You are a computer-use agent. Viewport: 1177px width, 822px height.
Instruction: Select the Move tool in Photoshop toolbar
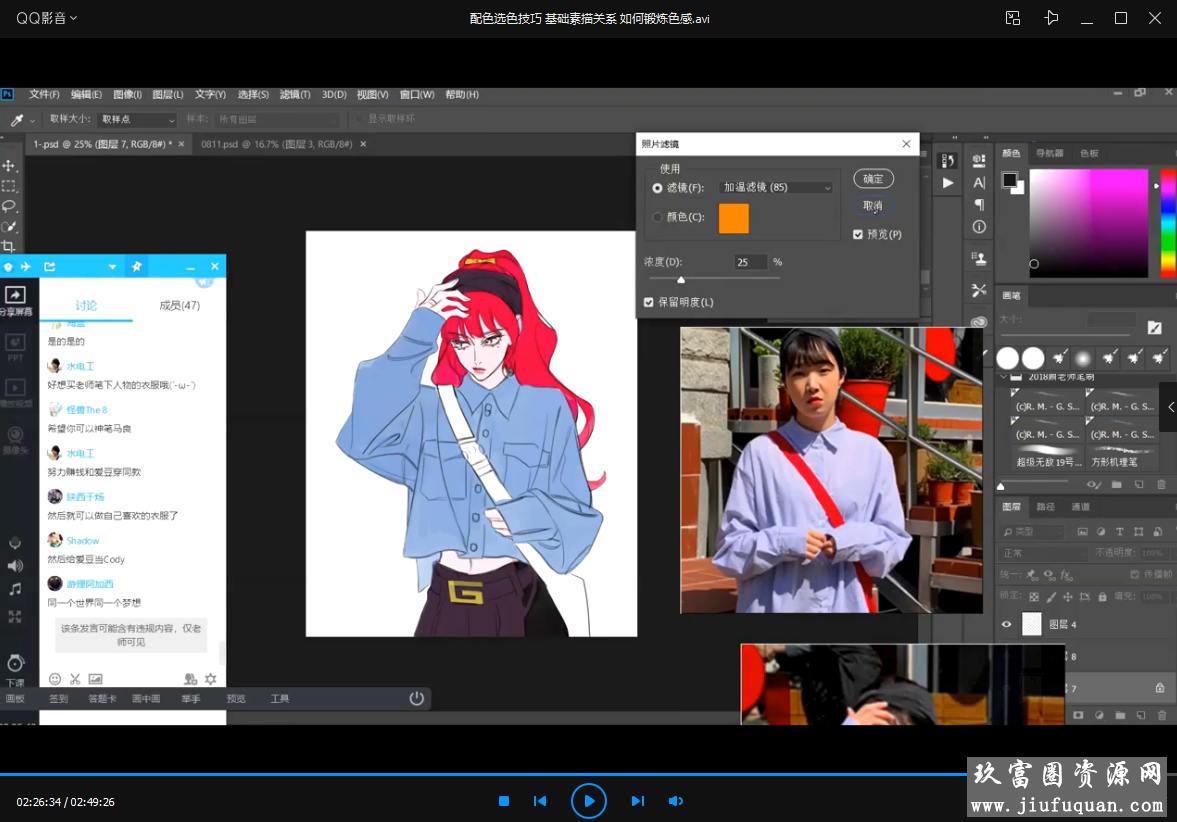tap(9, 165)
